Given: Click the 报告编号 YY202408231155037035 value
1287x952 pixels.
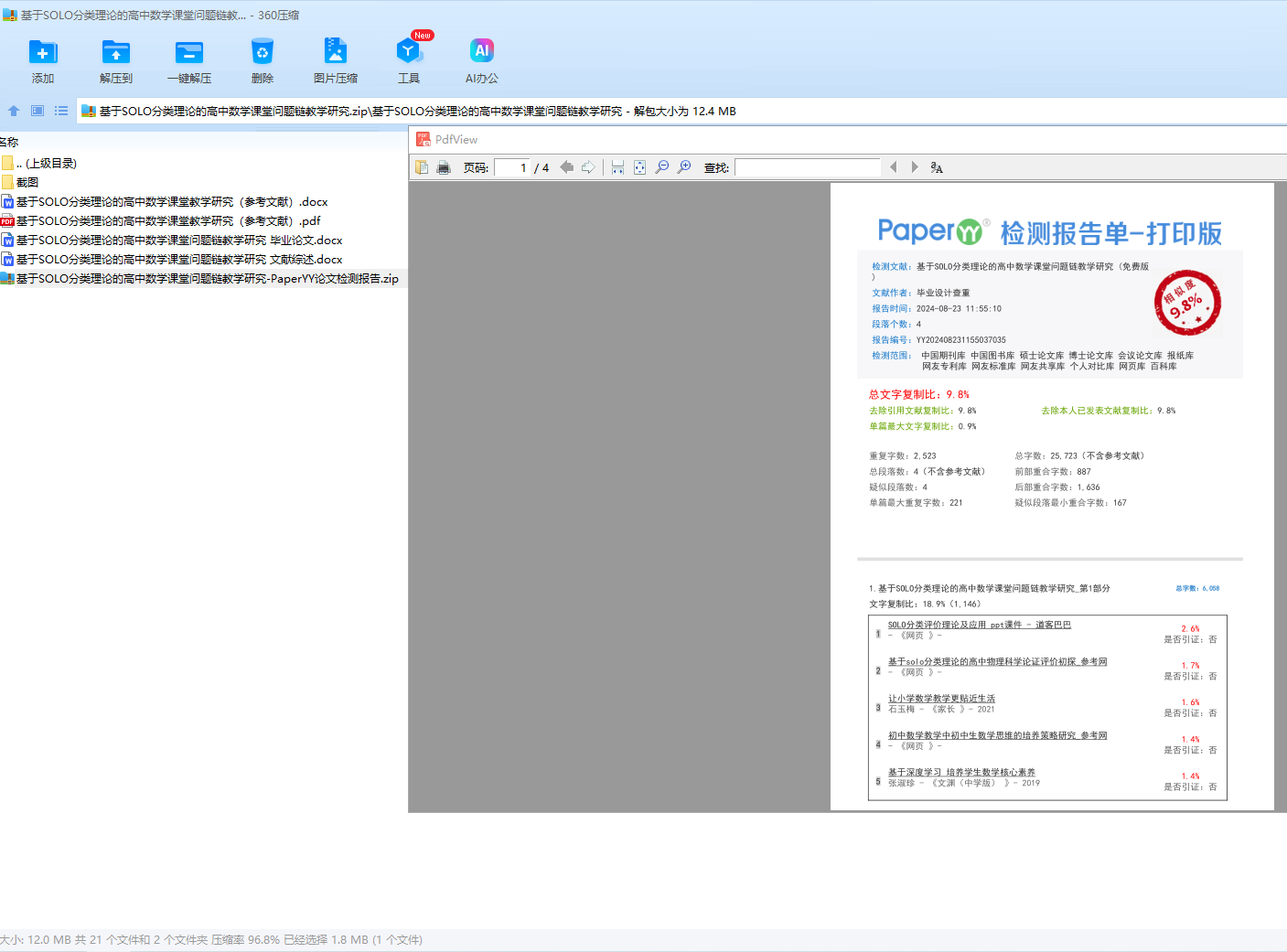Looking at the screenshot, I should click(960, 339).
